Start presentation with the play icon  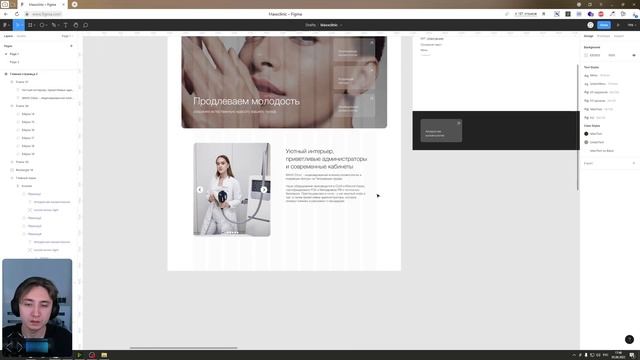tap(618, 25)
